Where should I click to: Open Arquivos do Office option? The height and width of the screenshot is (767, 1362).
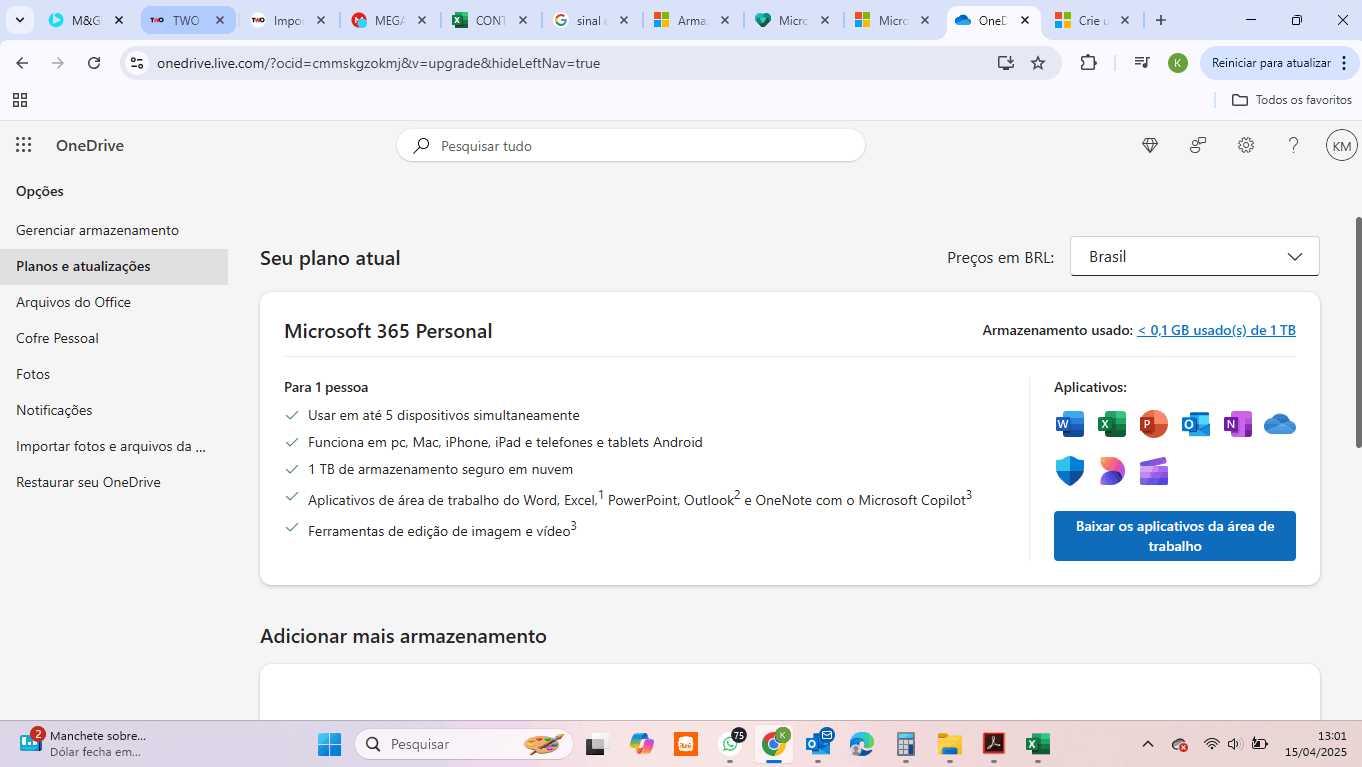73,302
